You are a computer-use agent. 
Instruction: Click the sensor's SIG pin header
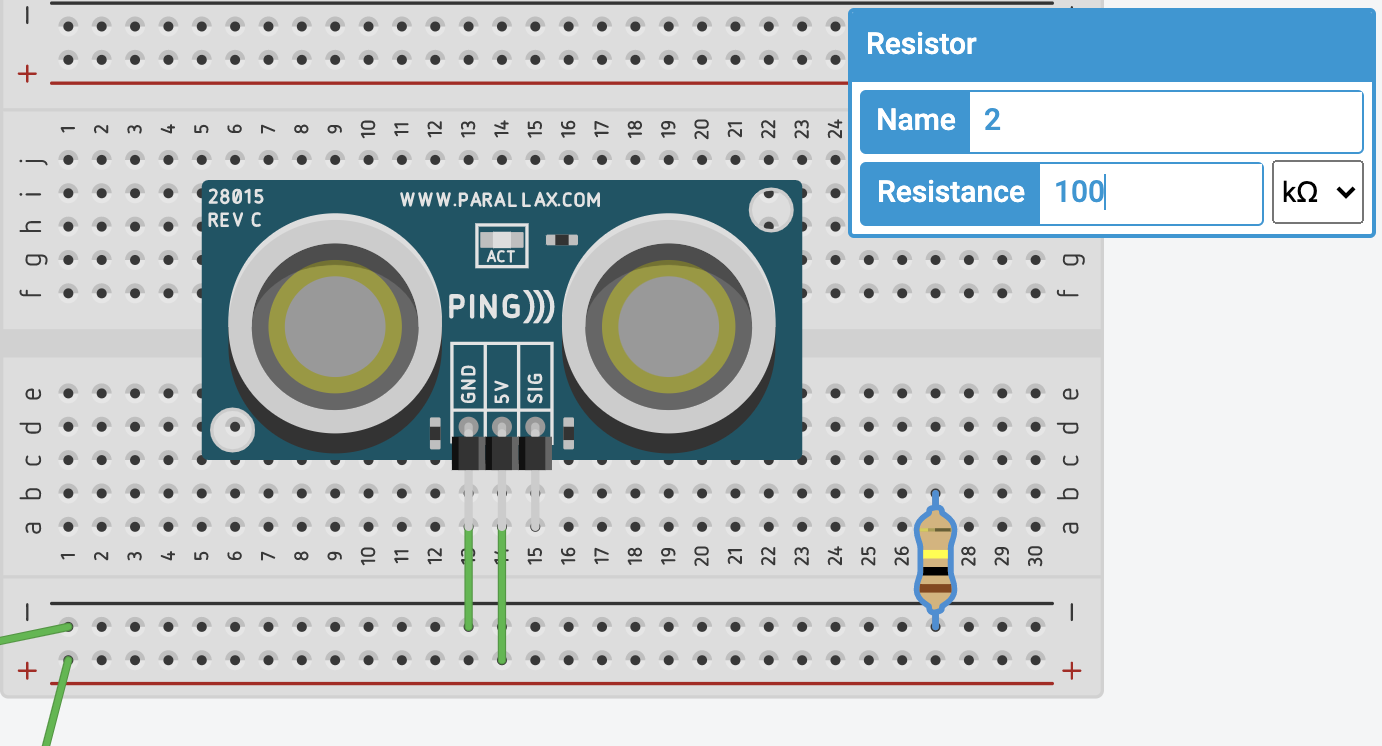pos(535,453)
